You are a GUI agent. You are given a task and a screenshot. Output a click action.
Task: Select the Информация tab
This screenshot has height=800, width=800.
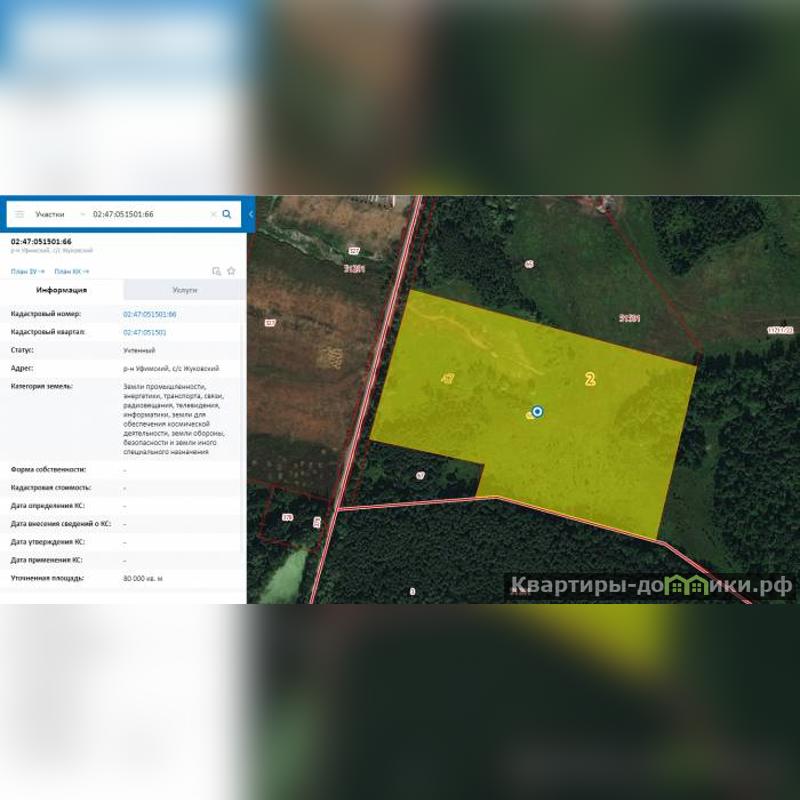pos(62,290)
